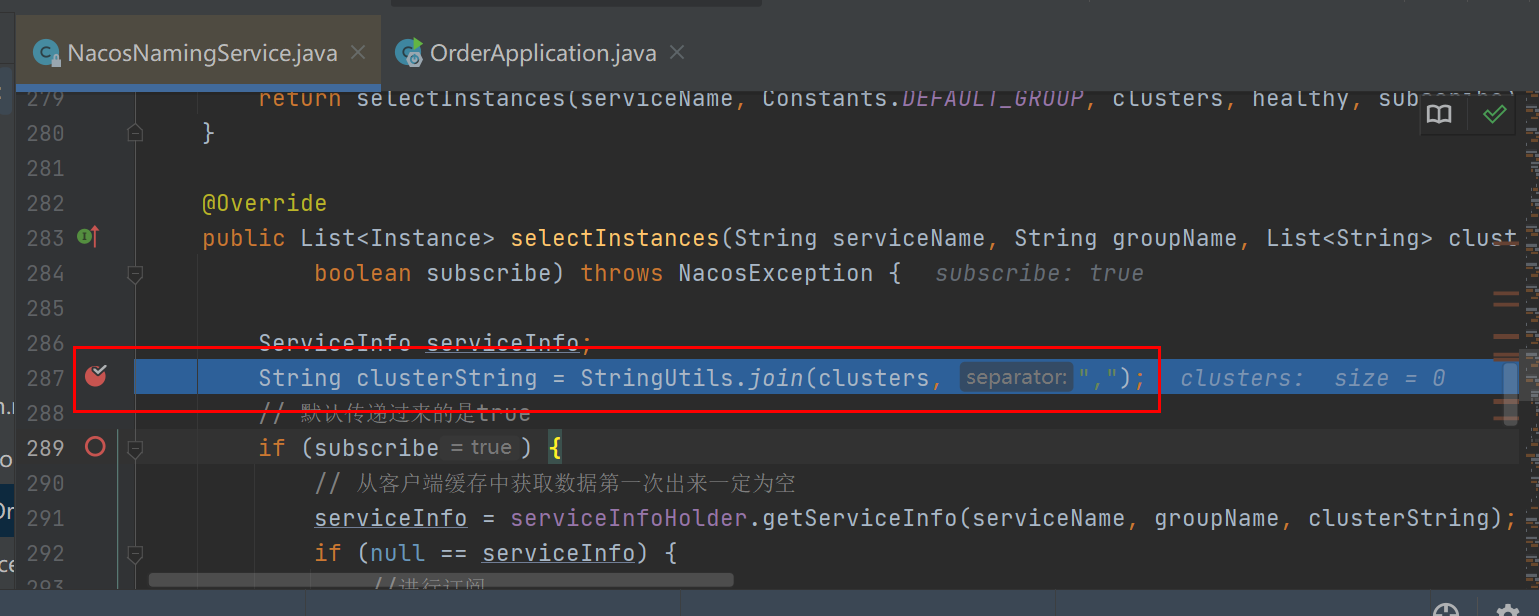The width and height of the screenshot is (1539, 616).
Task: Click the separator: inlay parameter hint
Action: 1016,377
